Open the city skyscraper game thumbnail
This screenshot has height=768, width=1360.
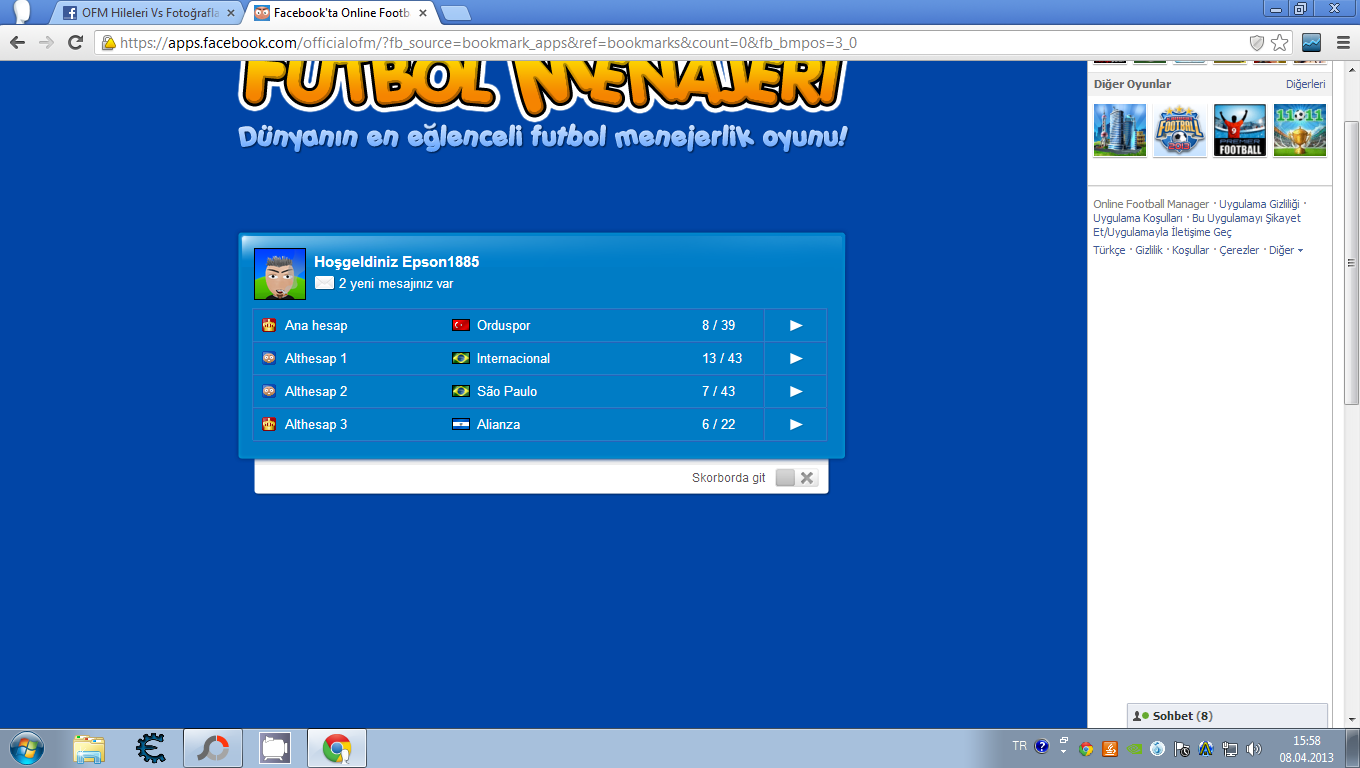pos(1120,131)
